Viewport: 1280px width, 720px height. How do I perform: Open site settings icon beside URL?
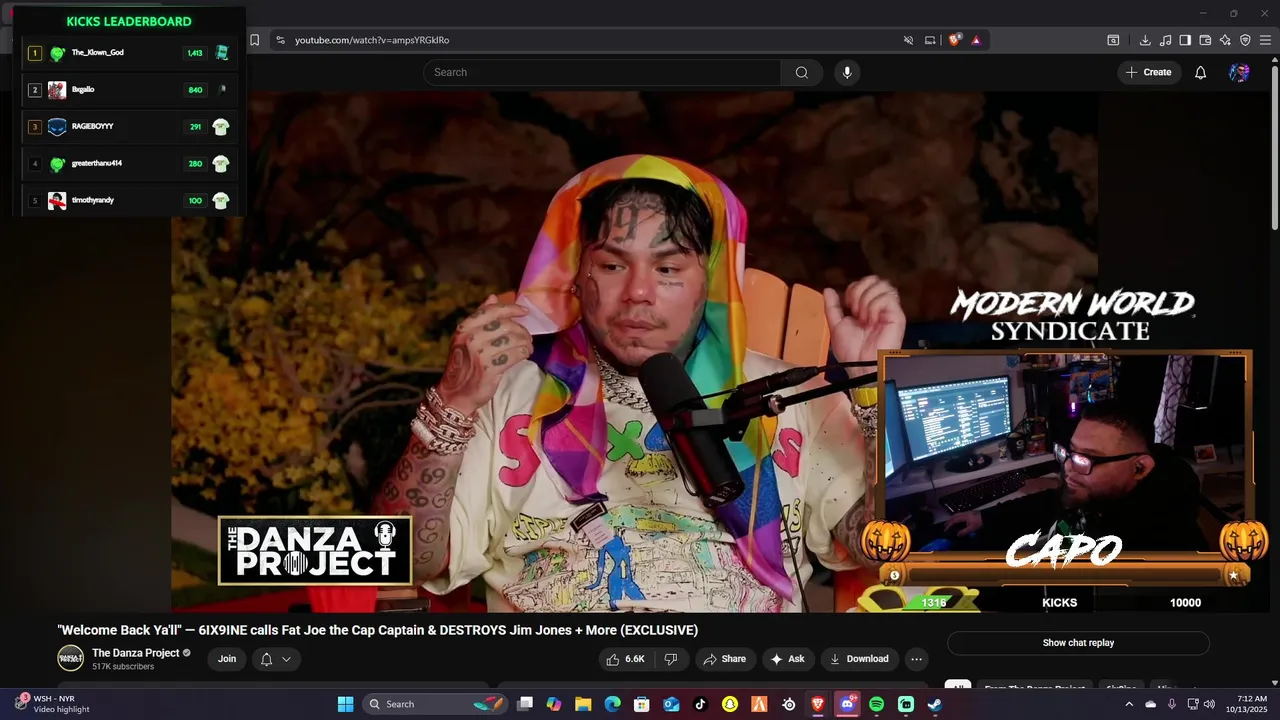coord(280,40)
